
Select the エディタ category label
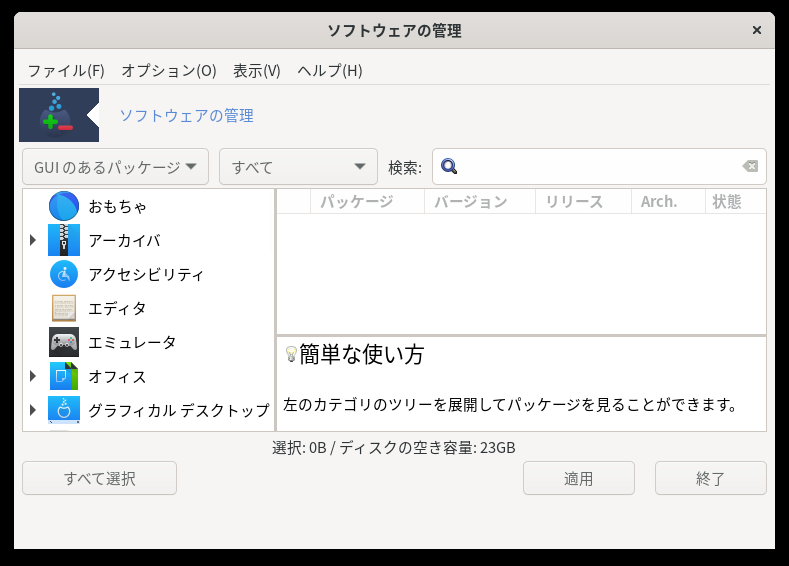(117, 308)
